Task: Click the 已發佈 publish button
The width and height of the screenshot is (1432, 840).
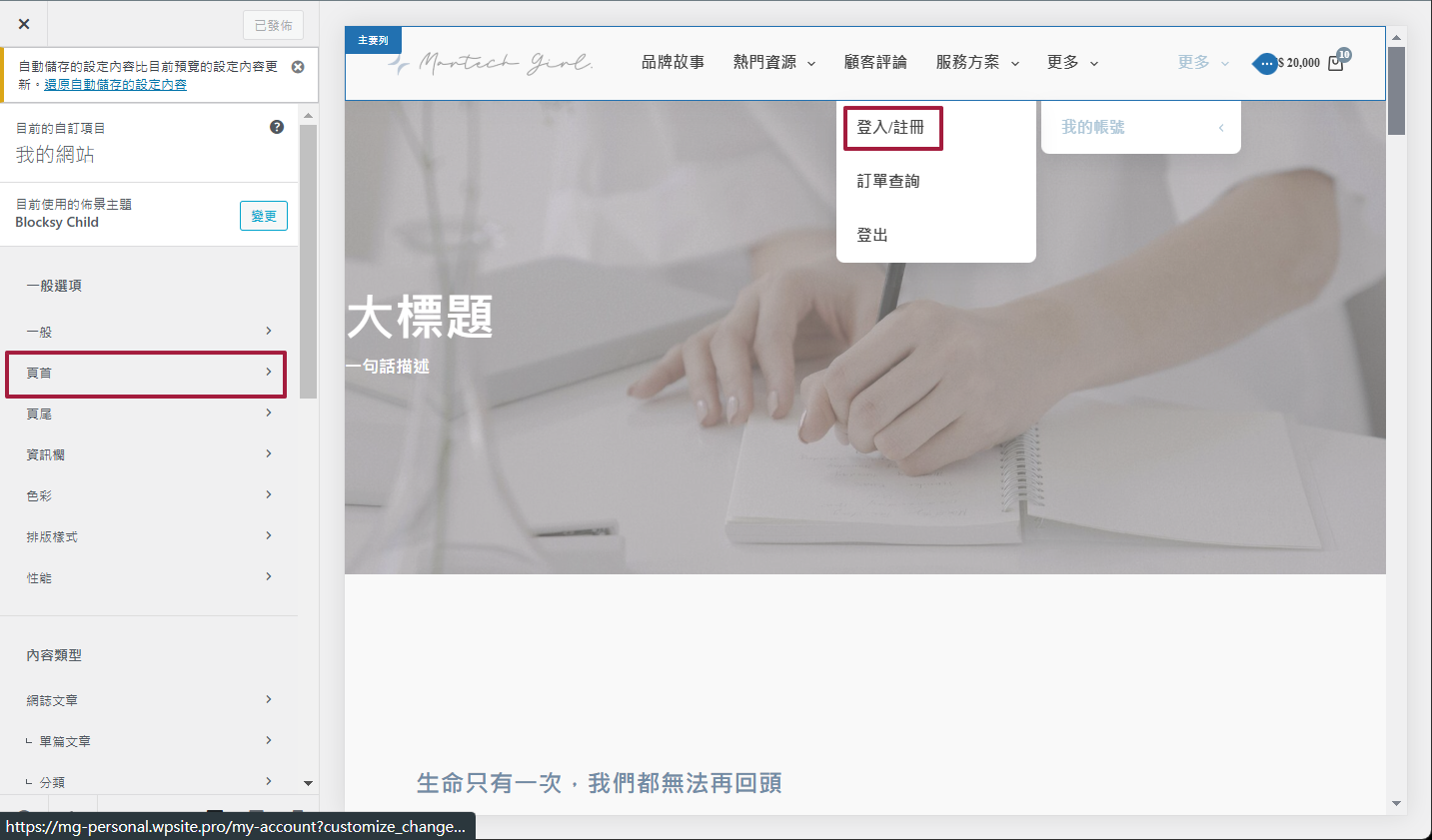Action: click(x=273, y=25)
